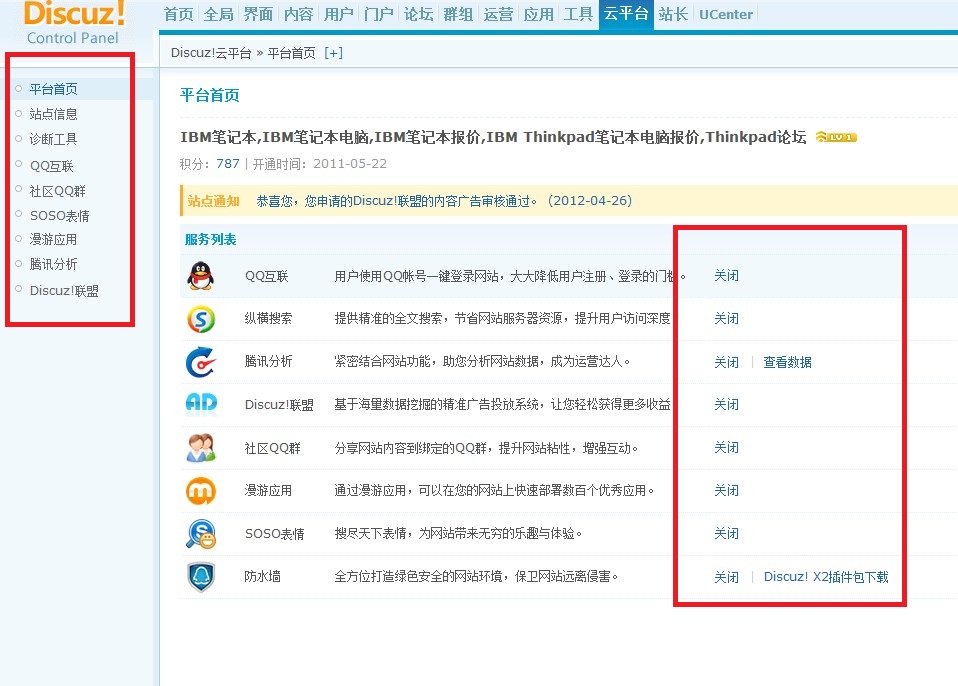Select 腾讯分析 in the sidebar
The image size is (958, 686).
pos(54,264)
